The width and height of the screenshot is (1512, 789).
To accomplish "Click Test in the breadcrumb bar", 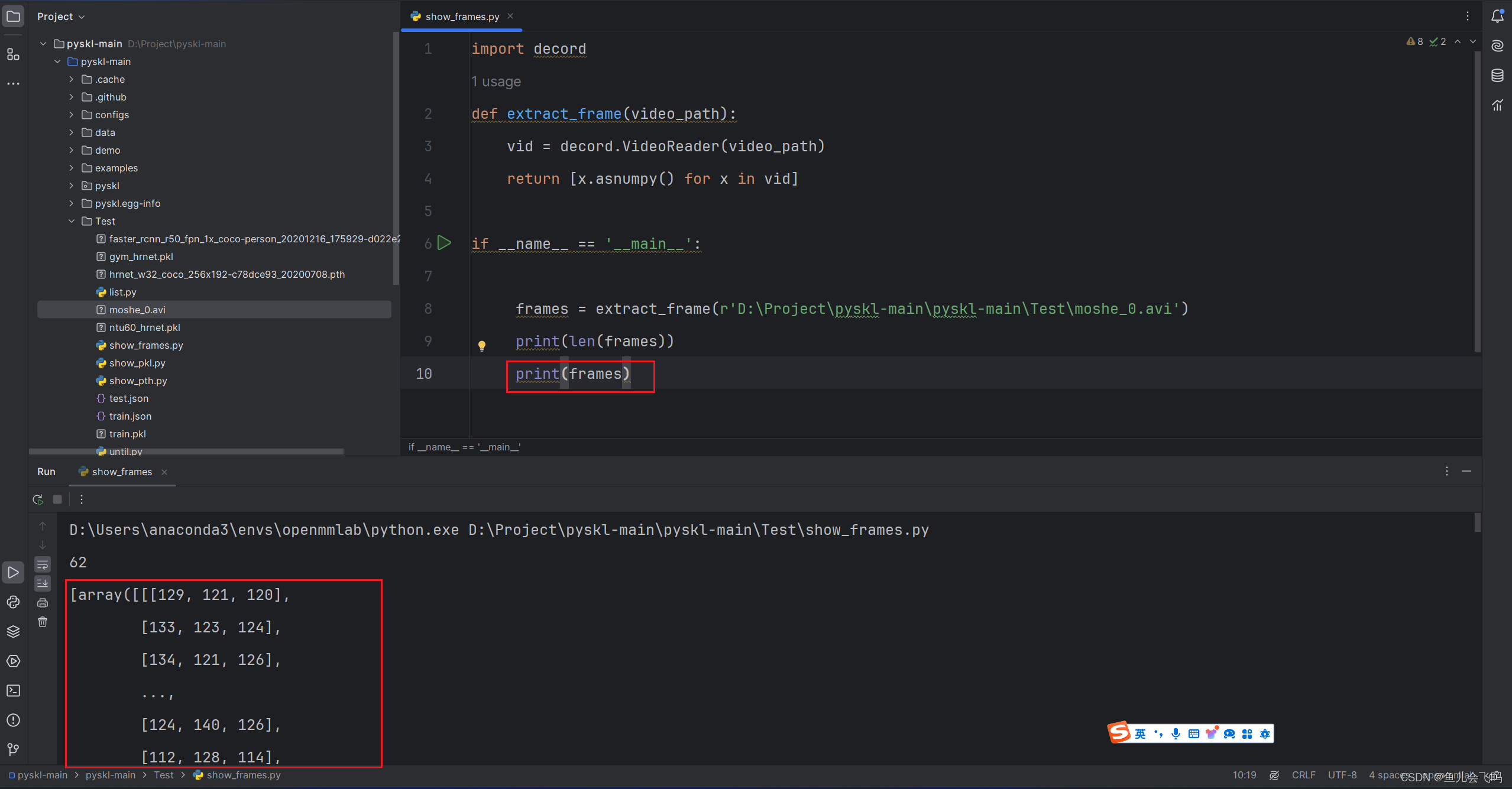I will coord(164,775).
